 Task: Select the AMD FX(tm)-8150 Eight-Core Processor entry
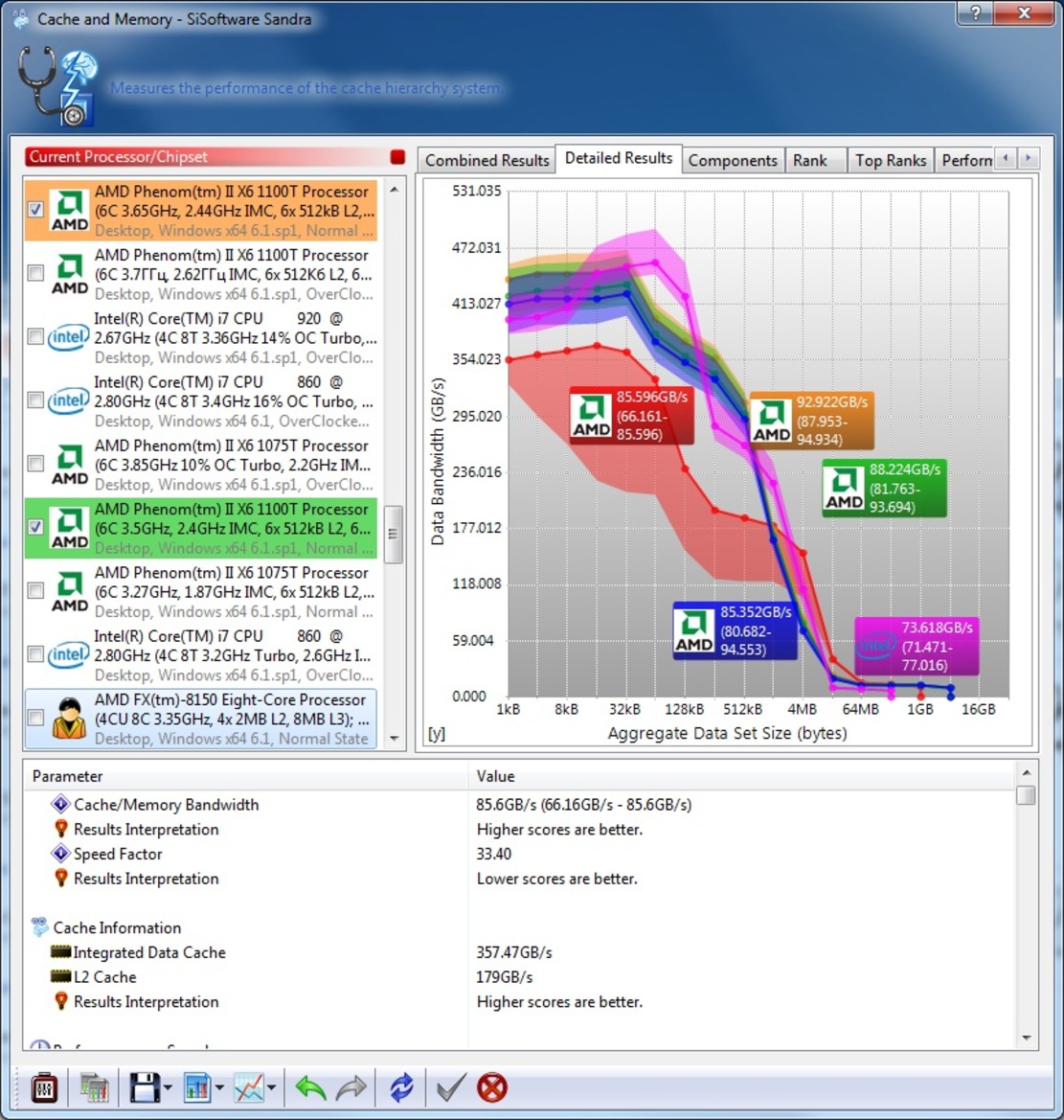pyautogui.click(x=201, y=719)
